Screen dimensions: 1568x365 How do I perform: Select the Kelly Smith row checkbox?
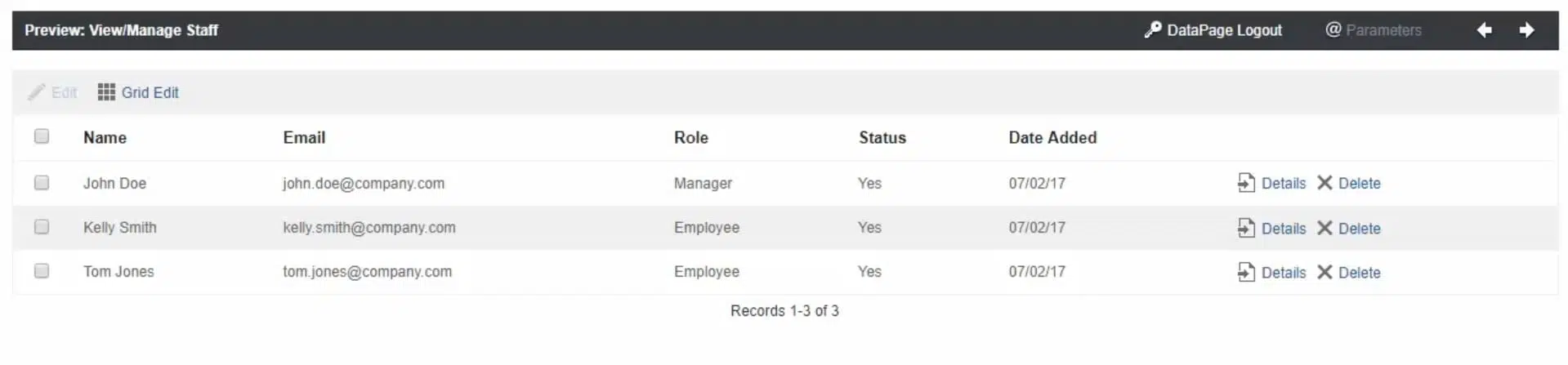pos(42,227)
